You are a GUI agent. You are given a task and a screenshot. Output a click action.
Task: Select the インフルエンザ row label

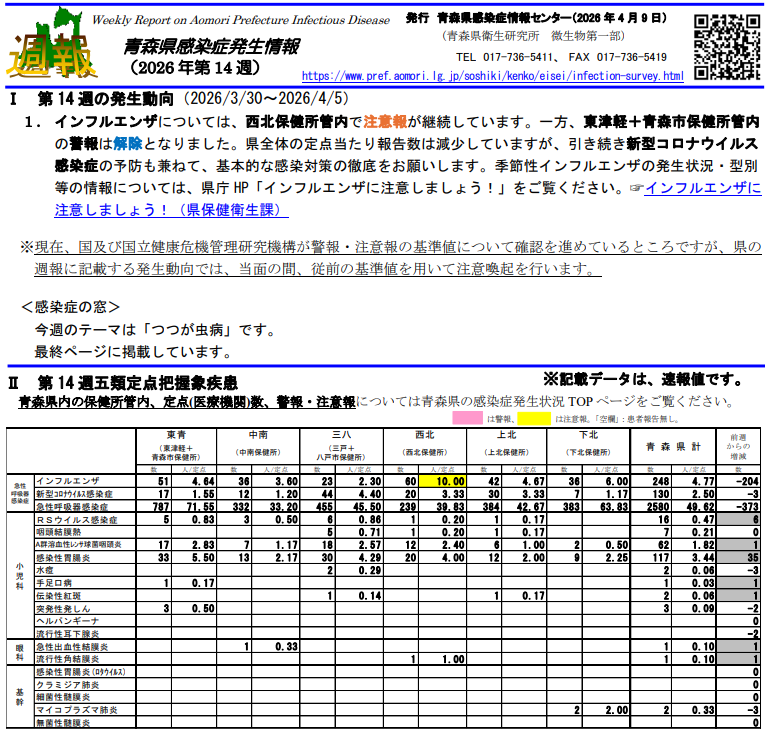[x=66, y=482]
